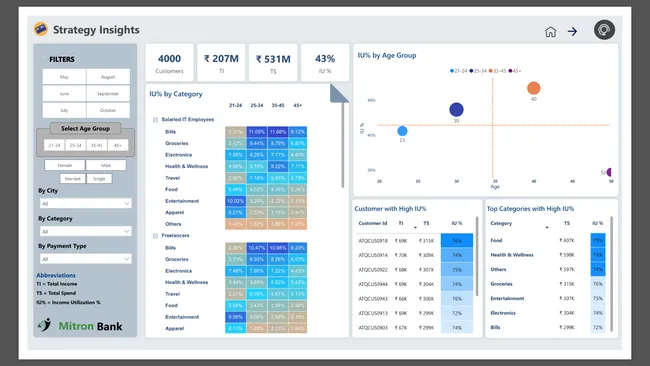Filter by the September month button
The image size is (650, 366).
[108, 94]
